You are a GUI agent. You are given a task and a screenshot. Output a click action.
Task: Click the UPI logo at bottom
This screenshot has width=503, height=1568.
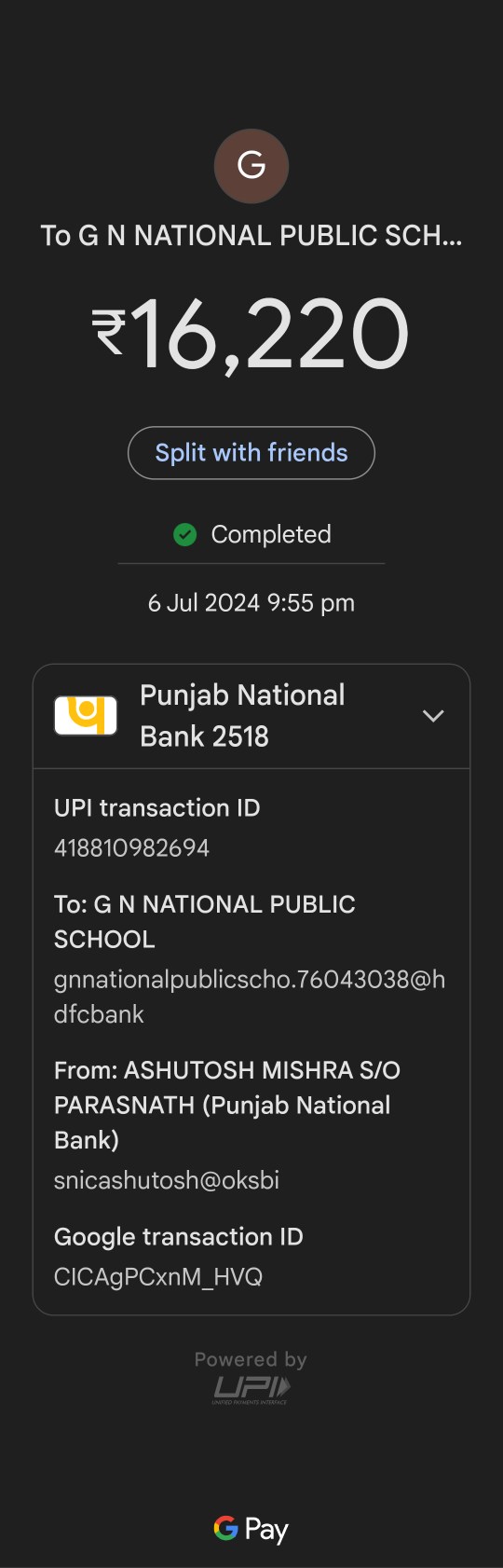[x=251, y=1390]
